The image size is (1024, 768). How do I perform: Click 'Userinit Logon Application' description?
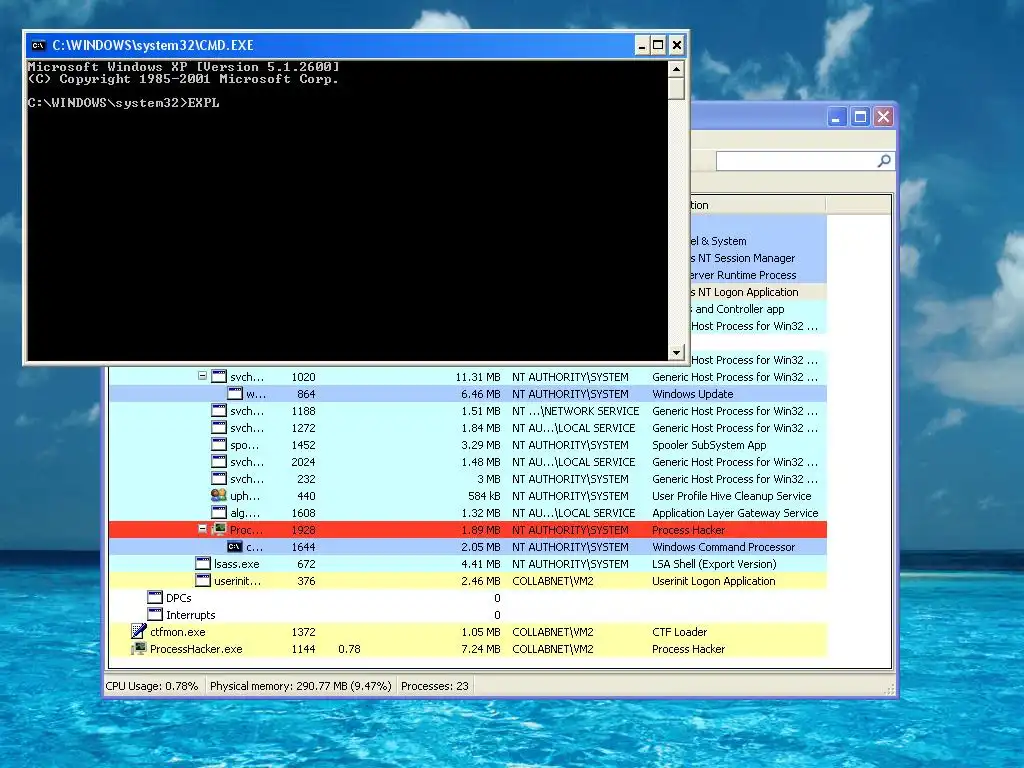click(713, 581)
